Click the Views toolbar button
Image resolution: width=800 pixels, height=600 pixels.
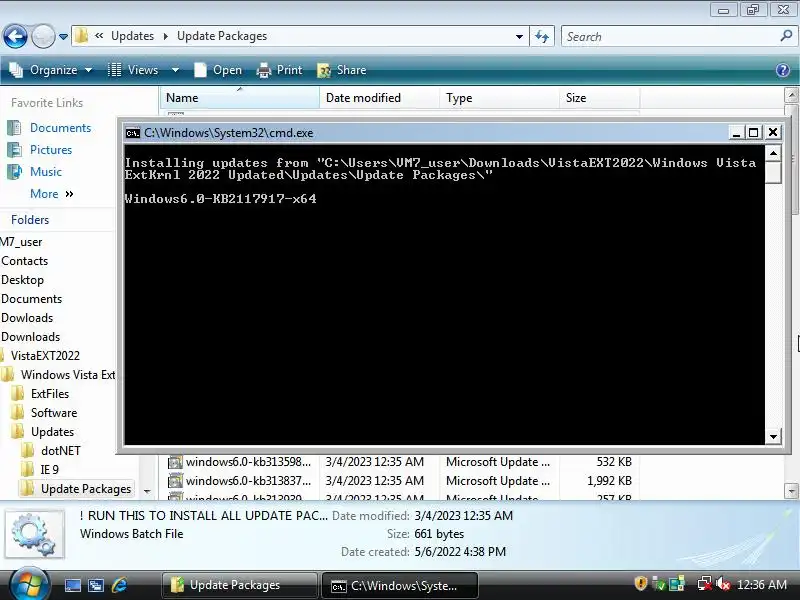point(134,70)
